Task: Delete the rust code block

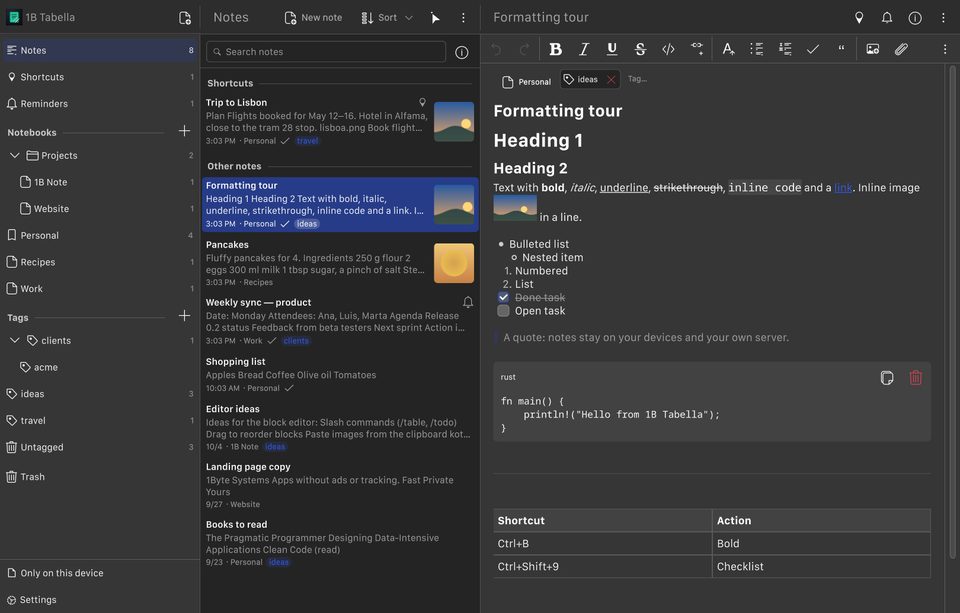Action: click(915, 378)
